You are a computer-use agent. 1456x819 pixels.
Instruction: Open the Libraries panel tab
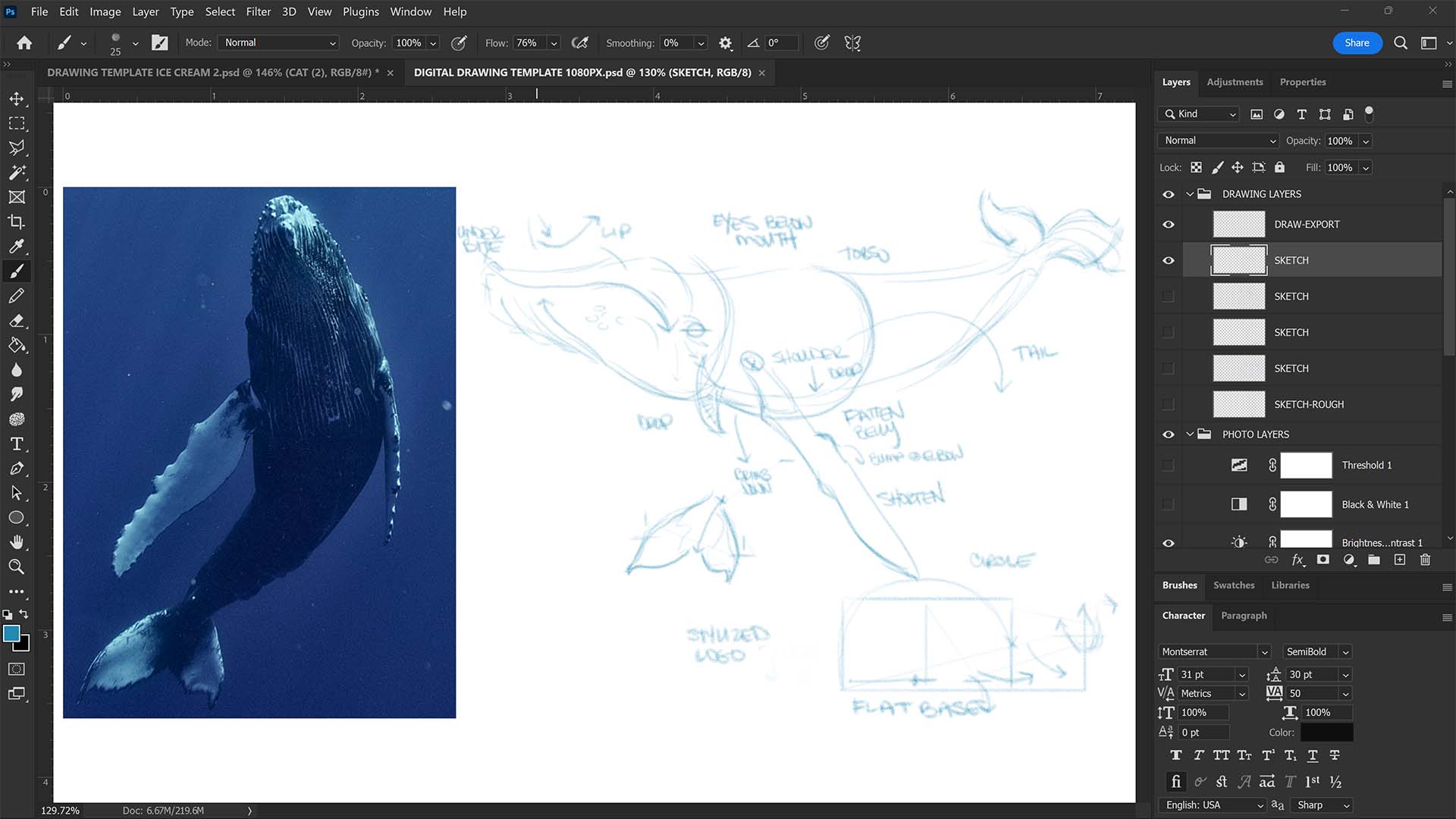[1290, 585]
